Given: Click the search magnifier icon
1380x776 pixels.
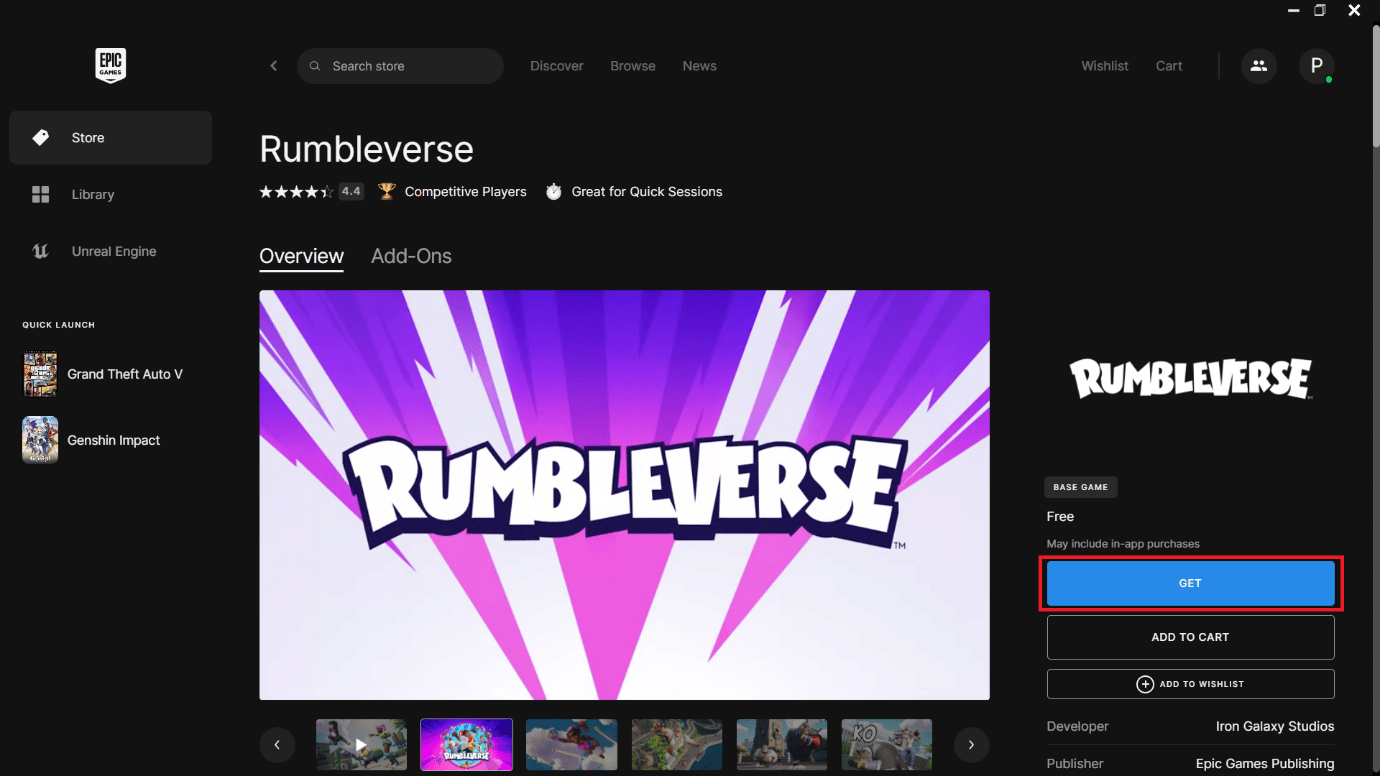Looking at the screenshot, I should pos(314,66).
